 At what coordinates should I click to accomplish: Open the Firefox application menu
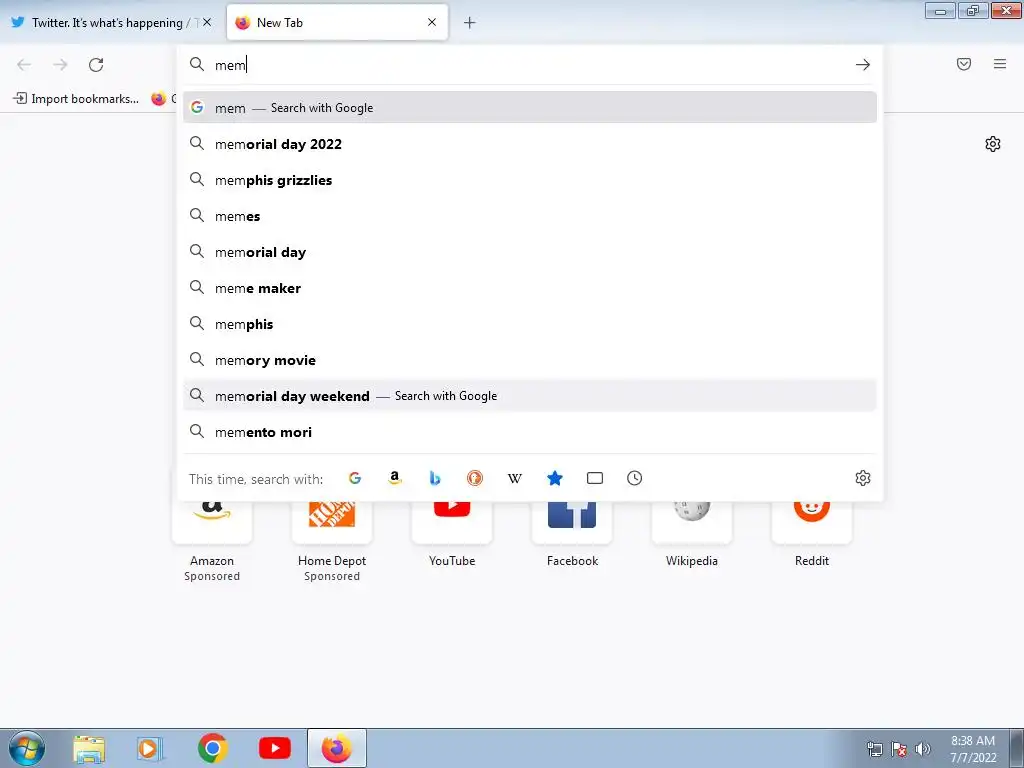1000,64
